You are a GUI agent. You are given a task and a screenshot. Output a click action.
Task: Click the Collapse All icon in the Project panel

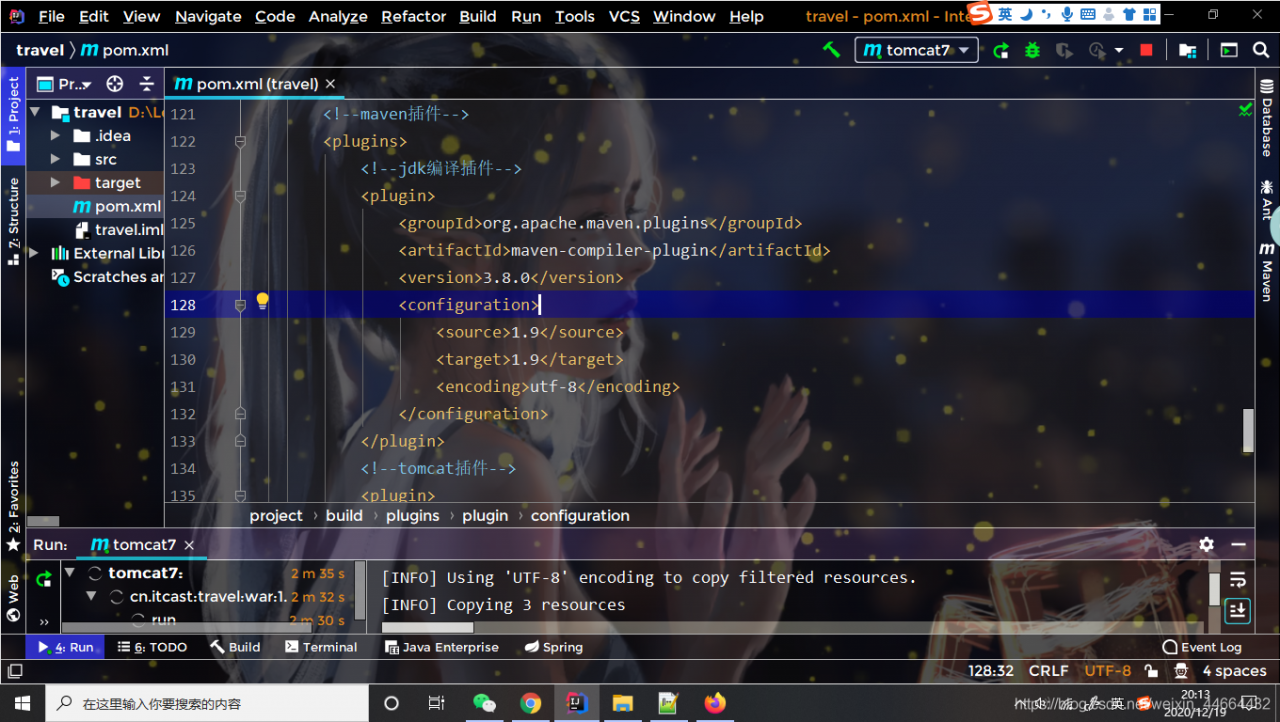147,84
